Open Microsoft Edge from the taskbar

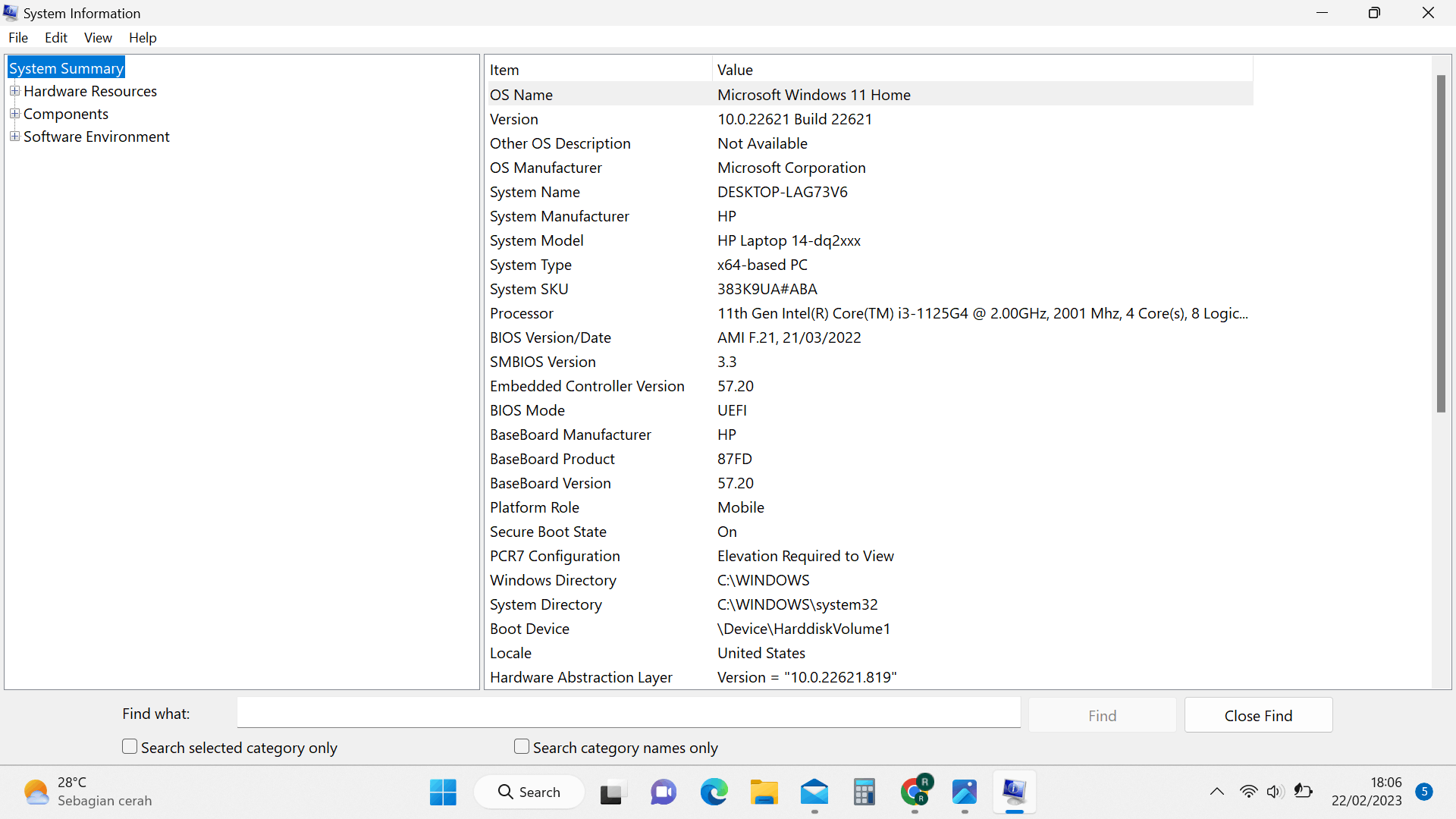(x=714, y=792)
